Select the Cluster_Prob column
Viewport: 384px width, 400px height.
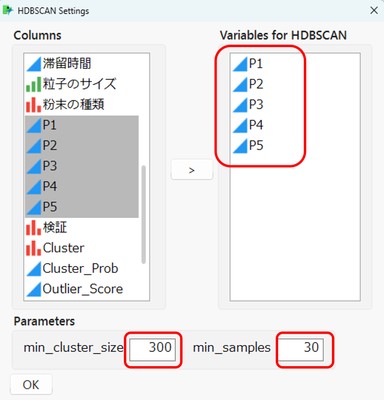tap(82, 269)
